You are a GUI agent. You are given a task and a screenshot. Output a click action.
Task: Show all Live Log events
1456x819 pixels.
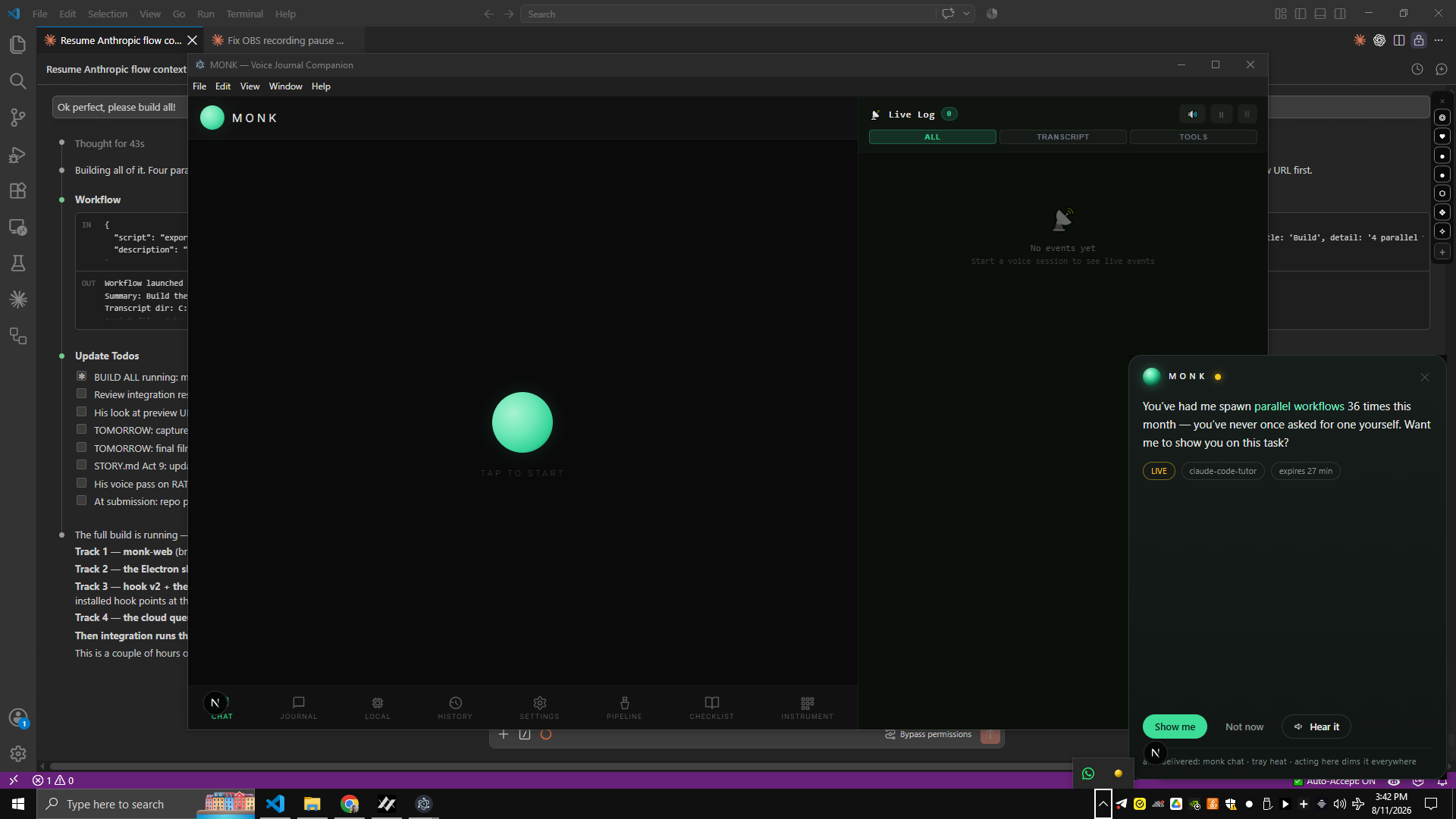click(933, 137)
